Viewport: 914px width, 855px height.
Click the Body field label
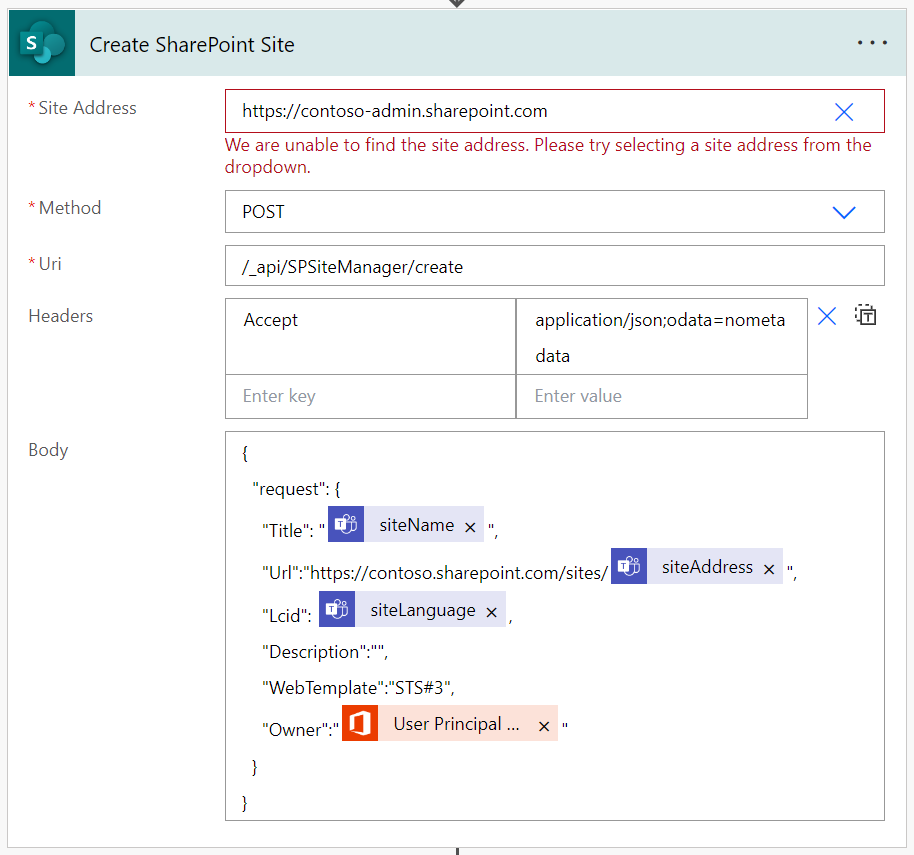[48, 450]
